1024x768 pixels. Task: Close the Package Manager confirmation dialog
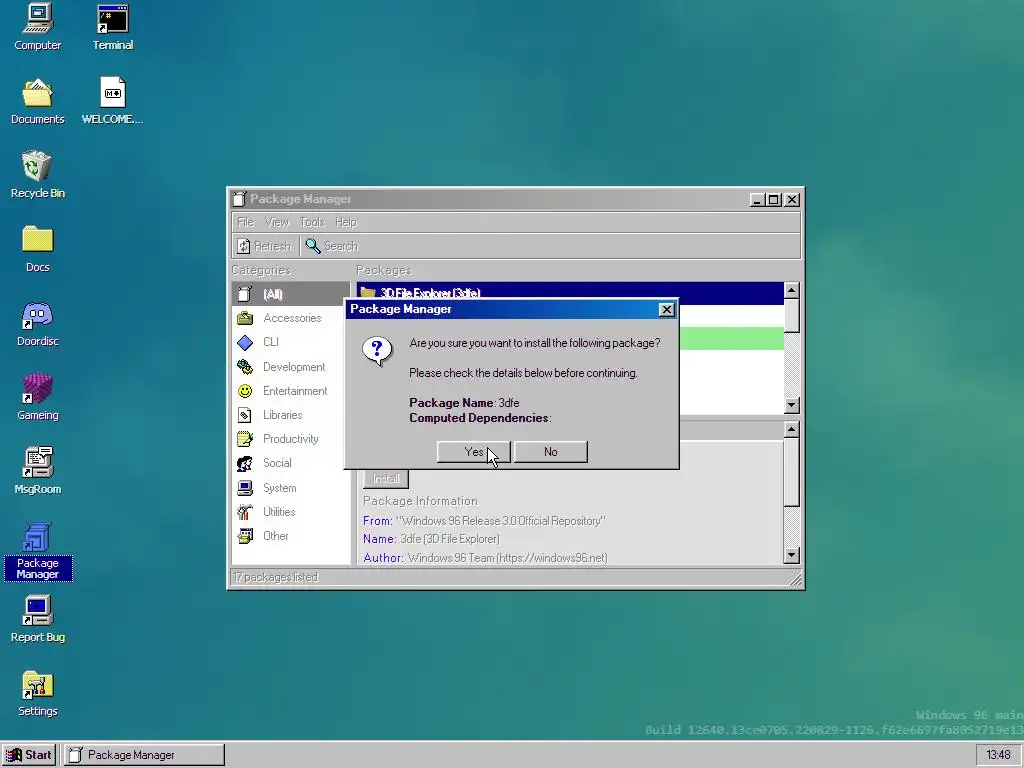coord(666,310)
